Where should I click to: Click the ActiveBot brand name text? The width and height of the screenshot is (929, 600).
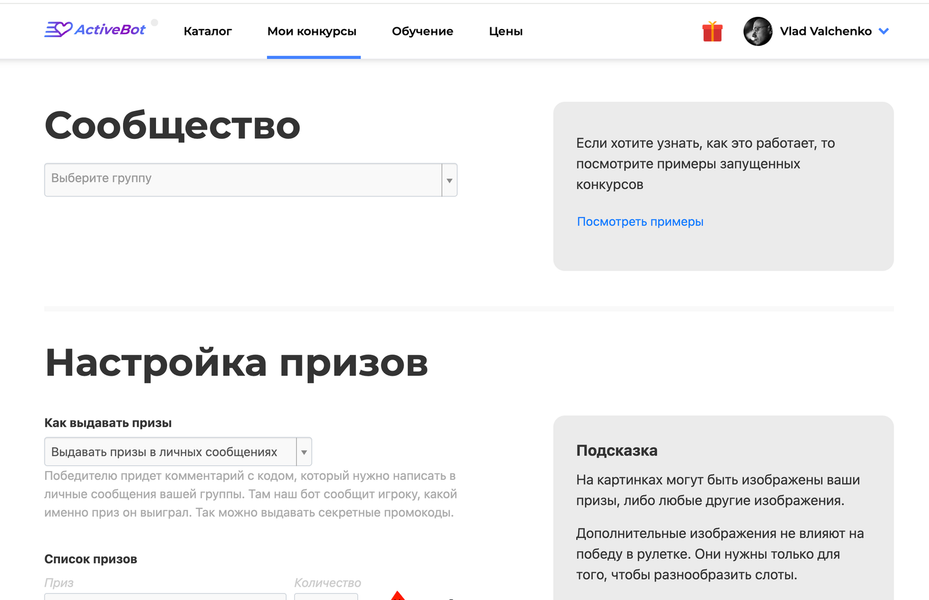coord(110,30)
